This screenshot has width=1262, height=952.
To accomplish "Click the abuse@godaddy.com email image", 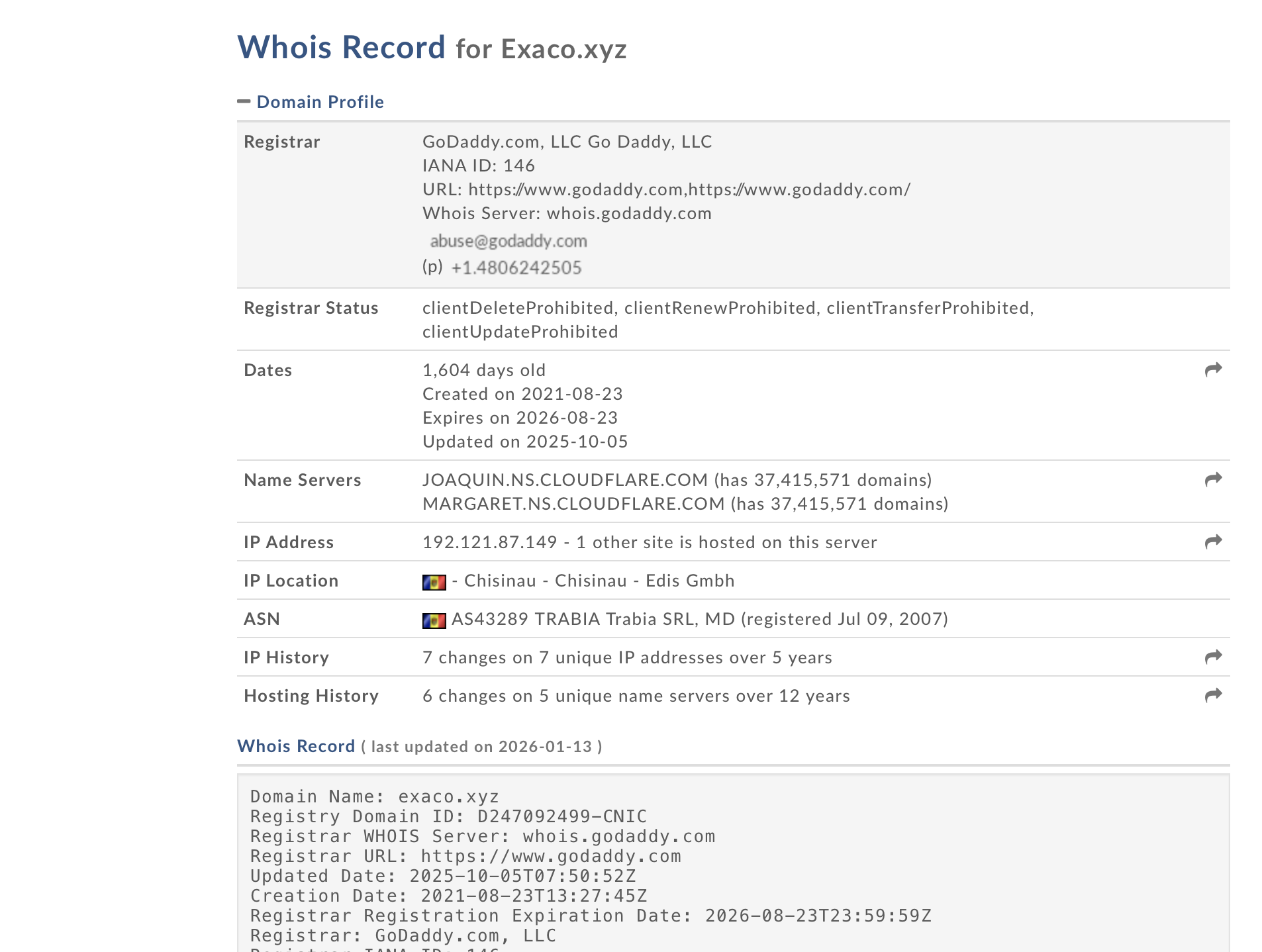I will (x=508, y=241).
